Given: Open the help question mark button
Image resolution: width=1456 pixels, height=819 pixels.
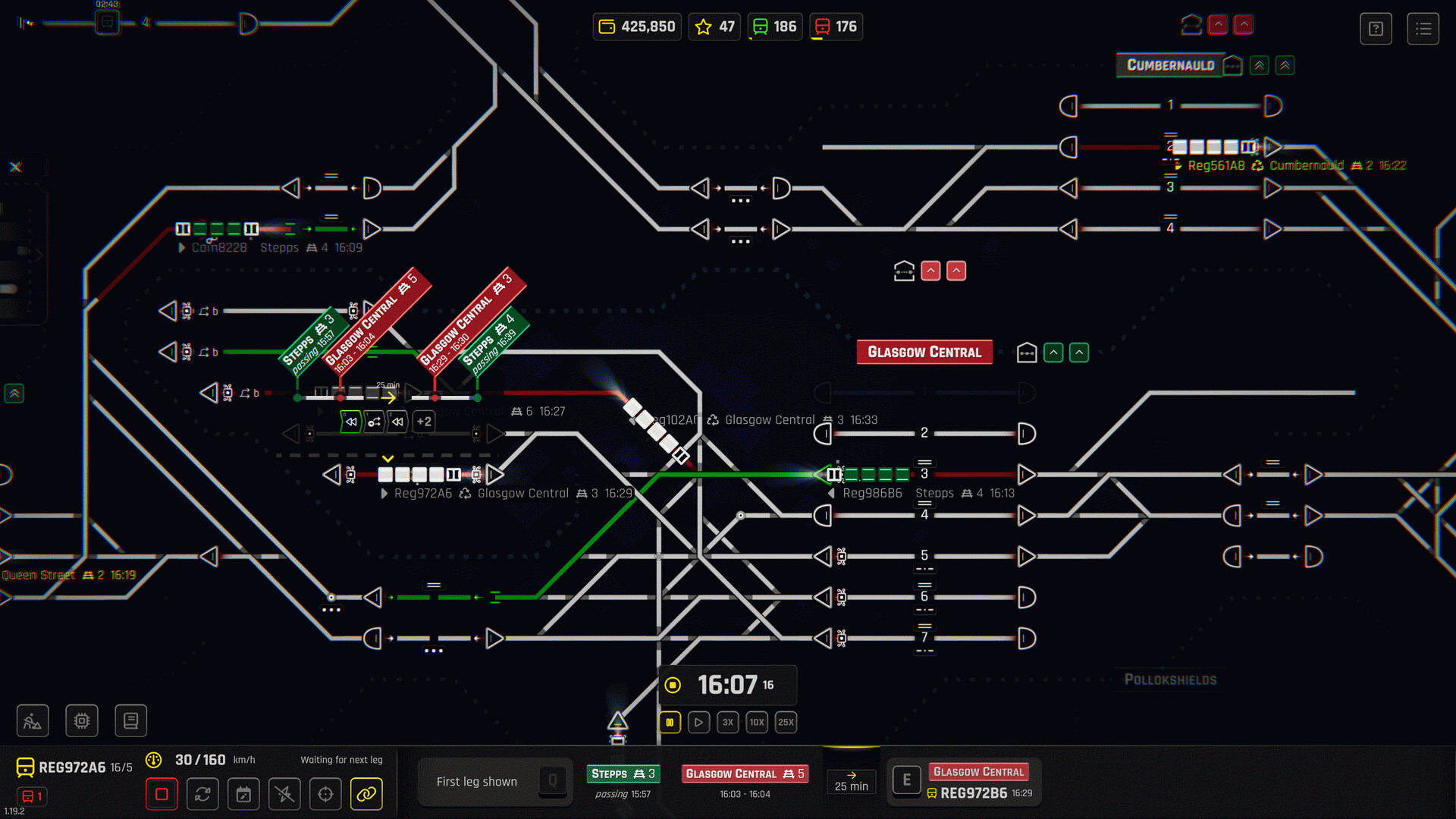Looking at the screenshot, I should pyautogui.click(x=1376, y=29).
